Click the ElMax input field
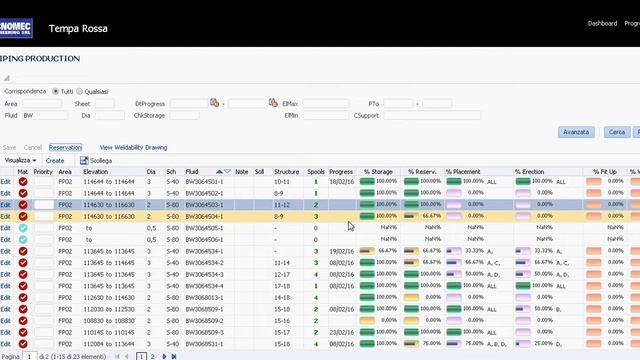 [x=326, y=104]
